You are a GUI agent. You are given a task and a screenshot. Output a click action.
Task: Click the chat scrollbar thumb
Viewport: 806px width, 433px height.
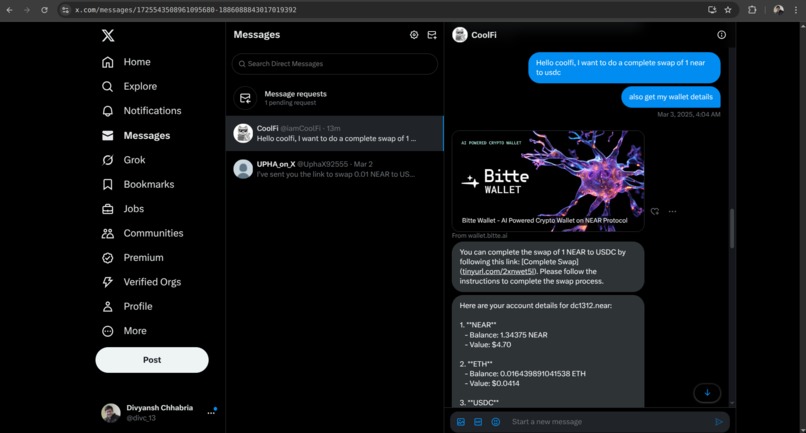[732, 228]
